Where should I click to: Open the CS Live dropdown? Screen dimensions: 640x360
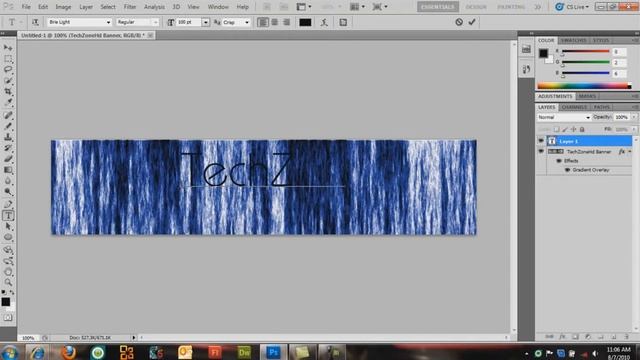[573, 7]
